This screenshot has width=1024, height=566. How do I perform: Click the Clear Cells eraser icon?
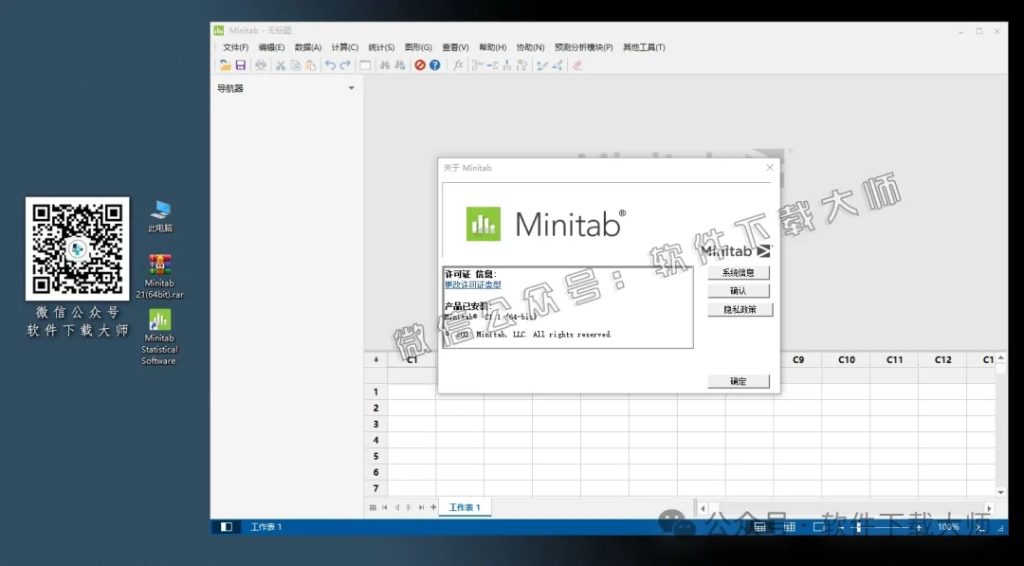click(577, 65)
